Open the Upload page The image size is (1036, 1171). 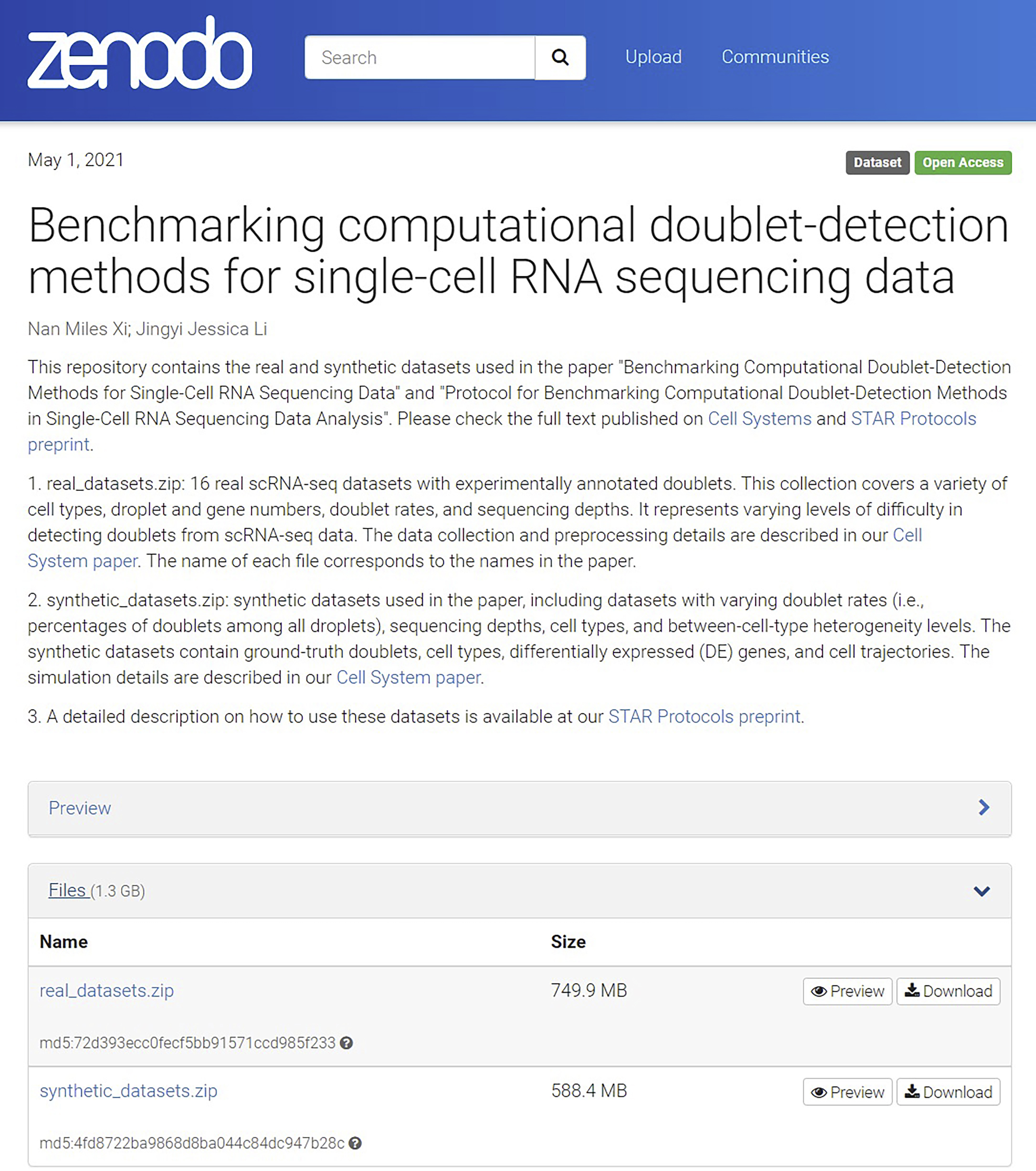click(653, 57)
